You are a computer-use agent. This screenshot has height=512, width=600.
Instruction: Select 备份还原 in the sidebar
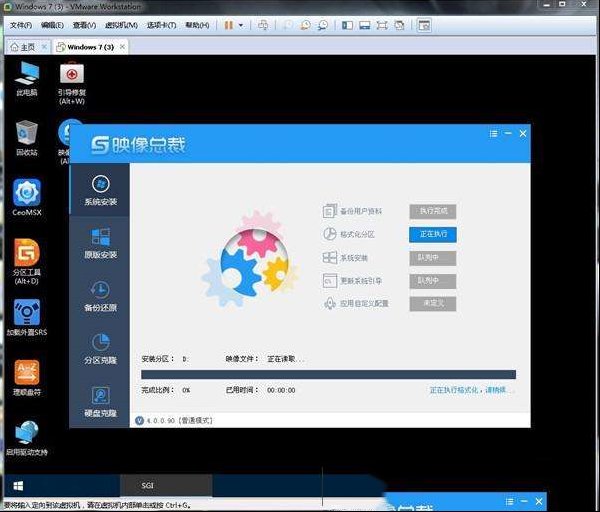click(x=100, y=296)
